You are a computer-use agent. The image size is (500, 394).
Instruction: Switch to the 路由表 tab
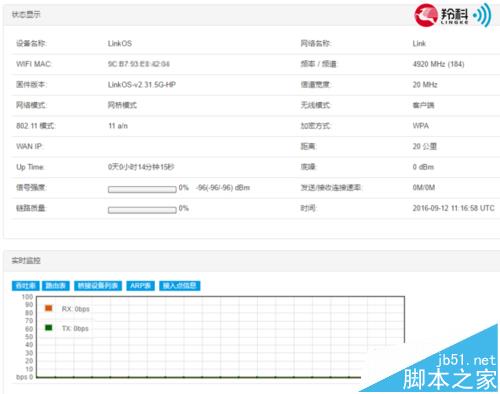pyautogui.click(x=55, y=286)
